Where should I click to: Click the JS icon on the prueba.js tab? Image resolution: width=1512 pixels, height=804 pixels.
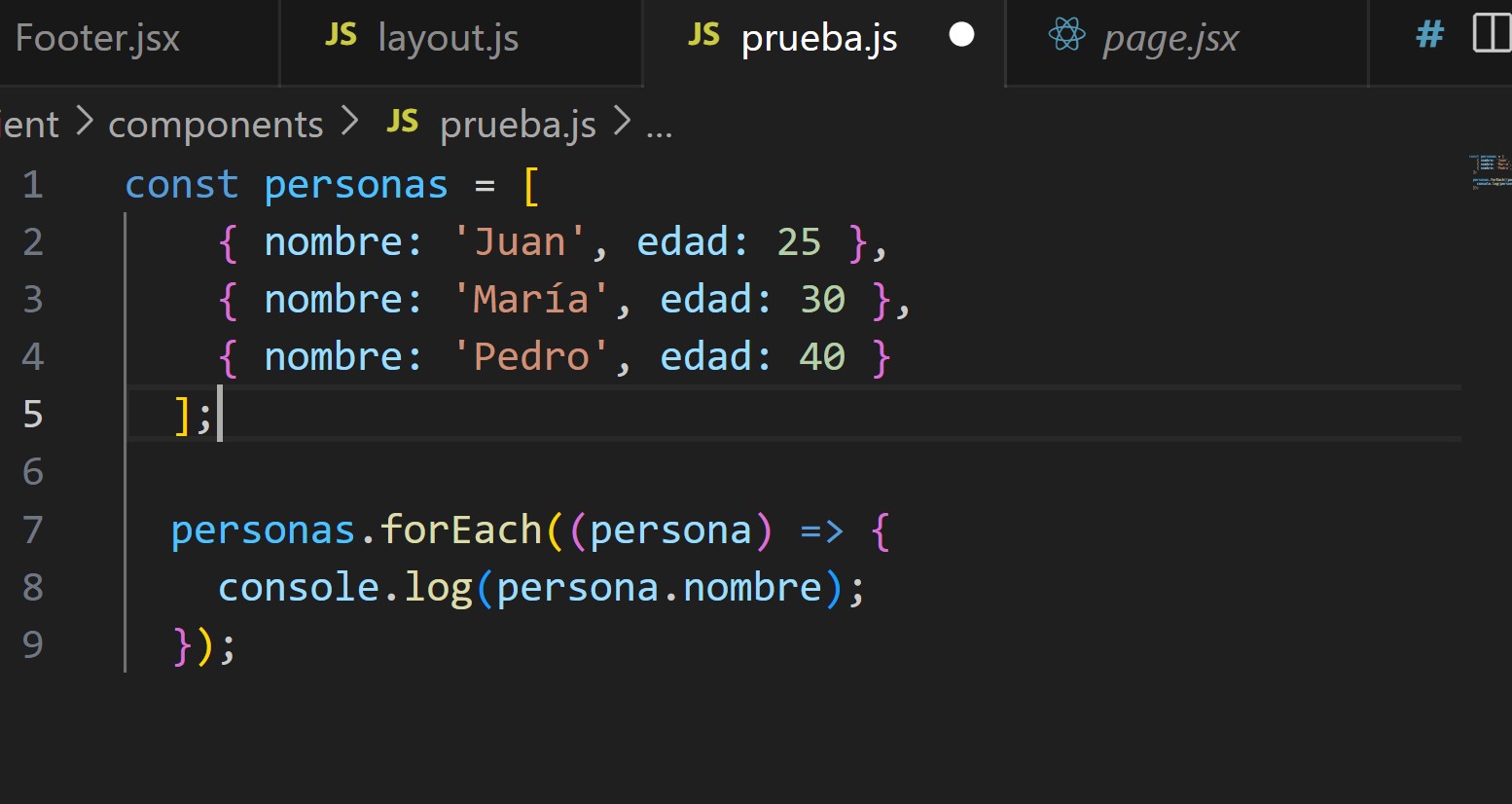[702, 34]
